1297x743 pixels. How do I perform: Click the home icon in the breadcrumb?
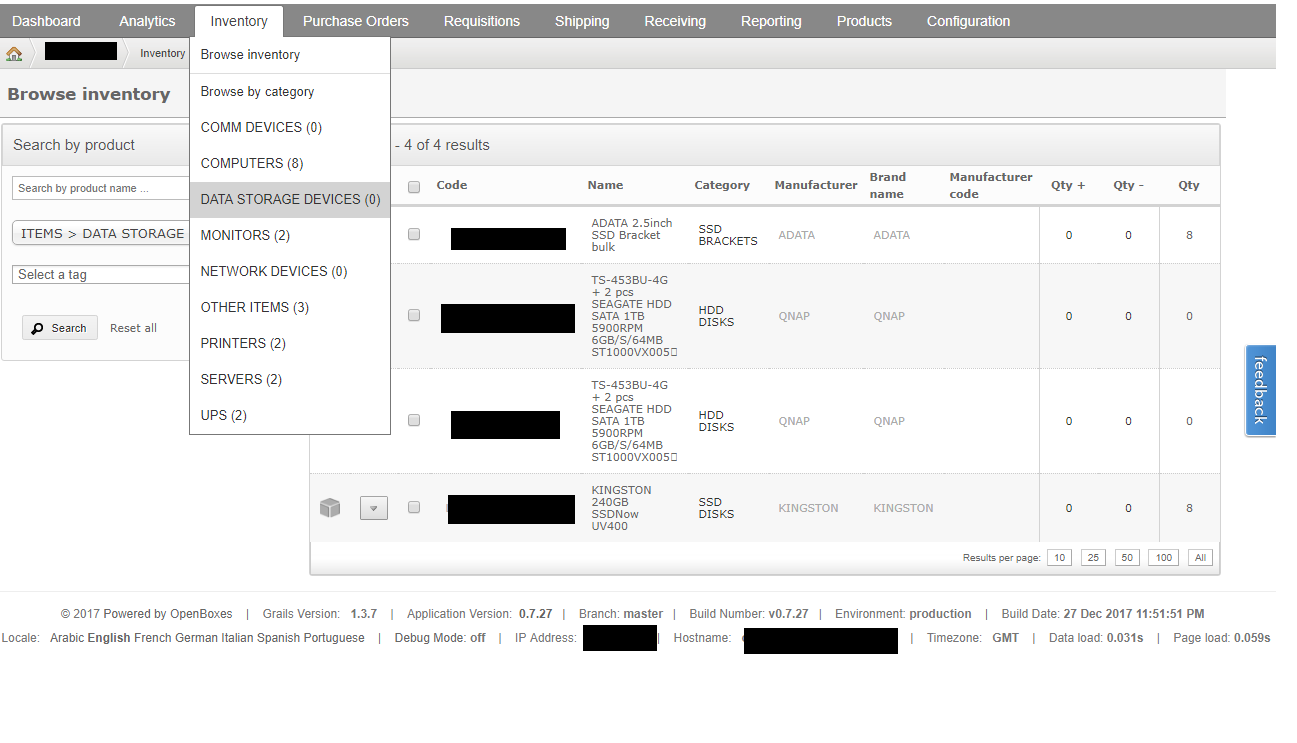click(14, 53)
